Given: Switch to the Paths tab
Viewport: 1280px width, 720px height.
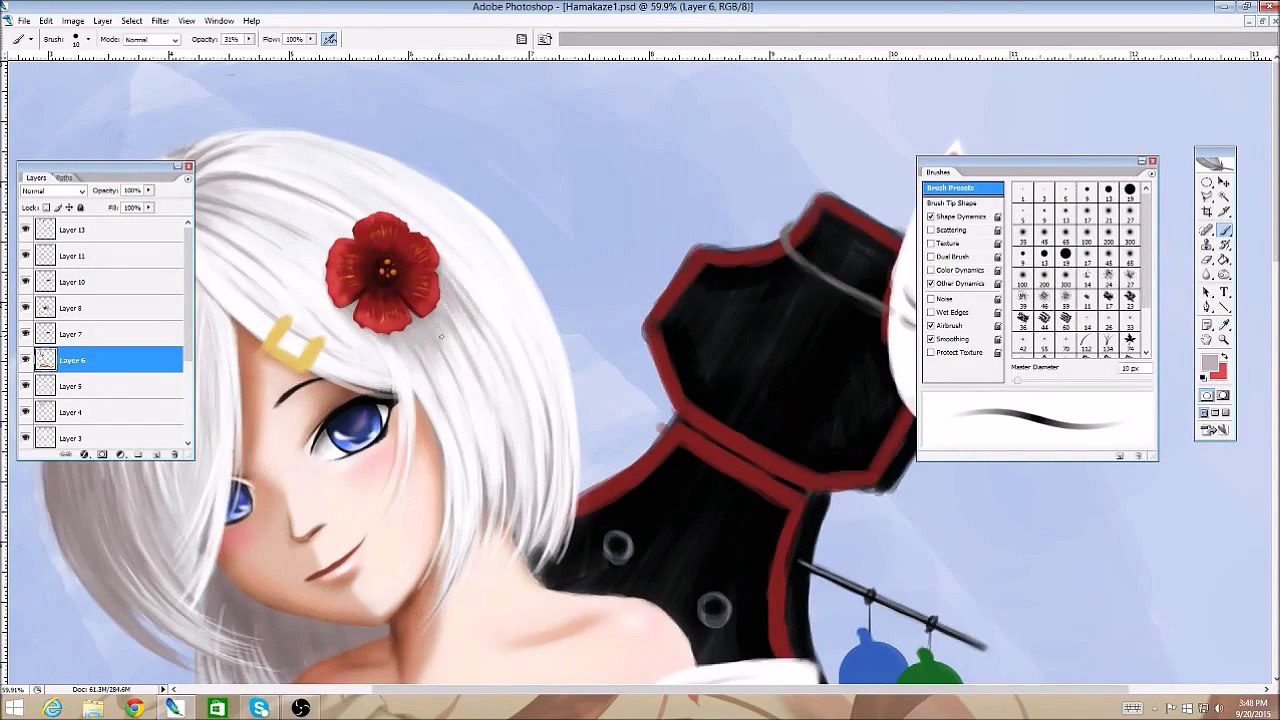Looking at the screenshot, I should click(64, 178).
